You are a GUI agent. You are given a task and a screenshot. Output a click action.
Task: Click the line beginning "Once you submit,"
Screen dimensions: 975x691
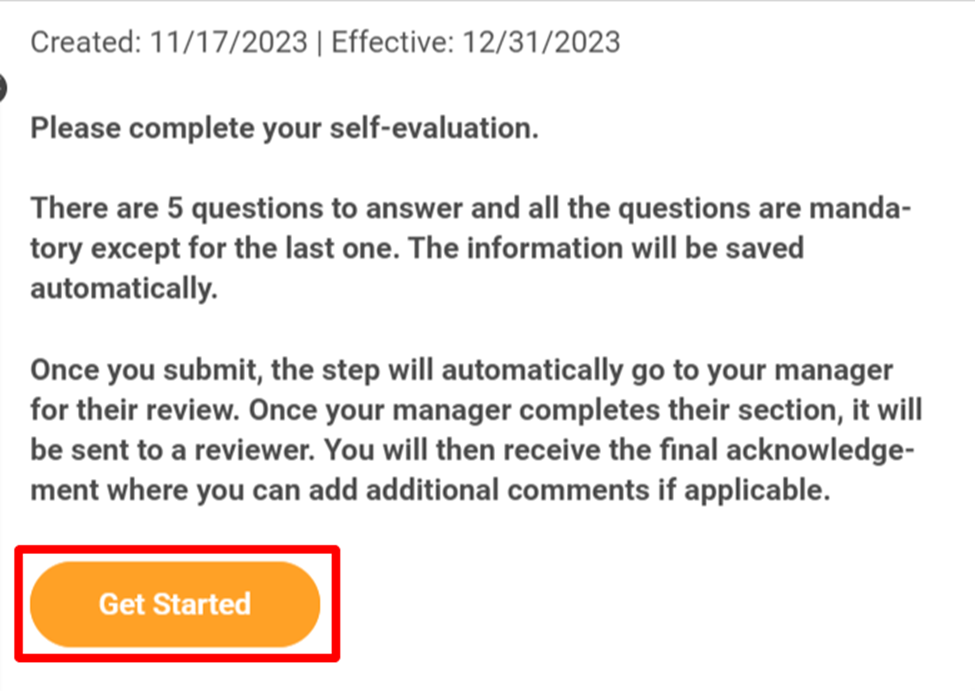[x=462, y=370]
